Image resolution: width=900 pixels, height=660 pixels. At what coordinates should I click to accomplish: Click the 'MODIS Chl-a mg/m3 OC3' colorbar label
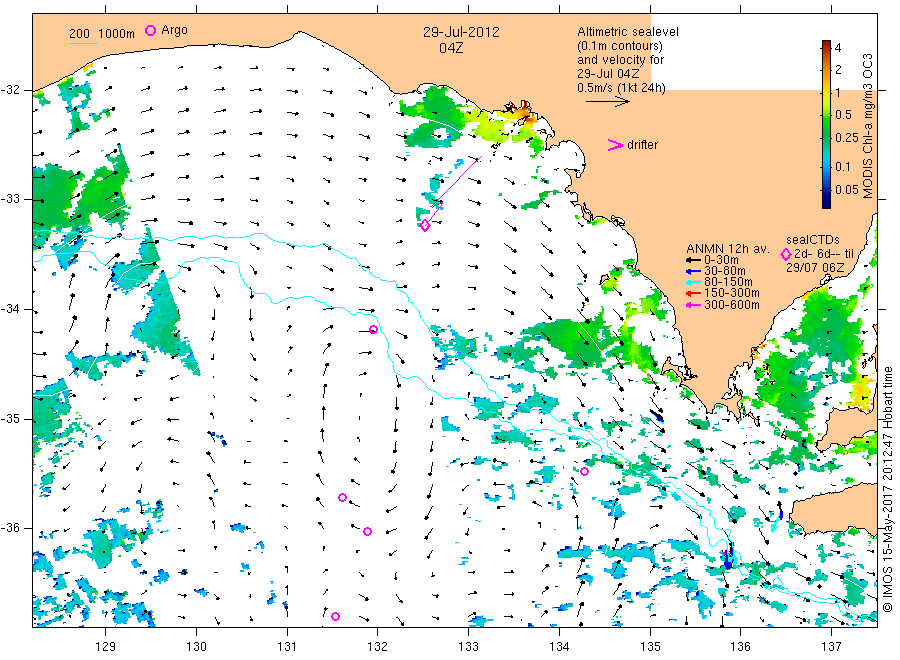click(x=867, y=126)
